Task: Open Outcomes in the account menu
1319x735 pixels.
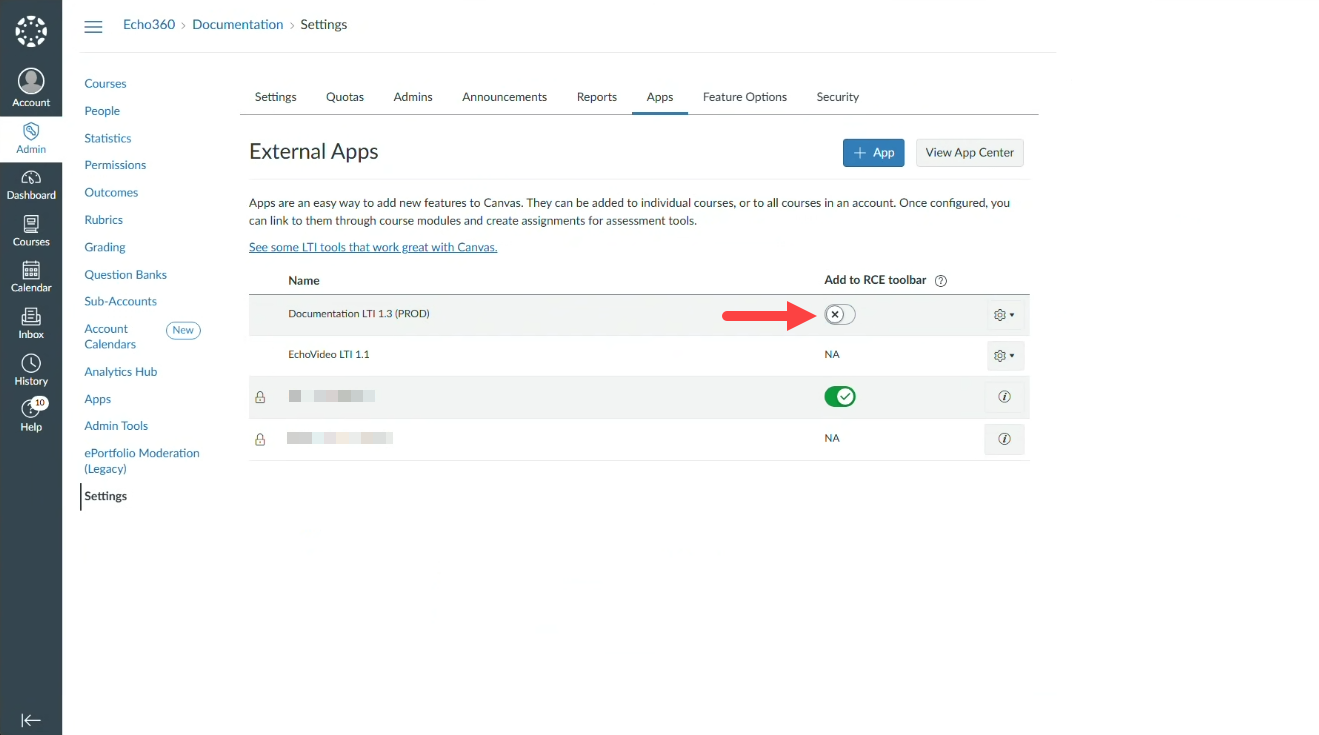Action: 111,192
